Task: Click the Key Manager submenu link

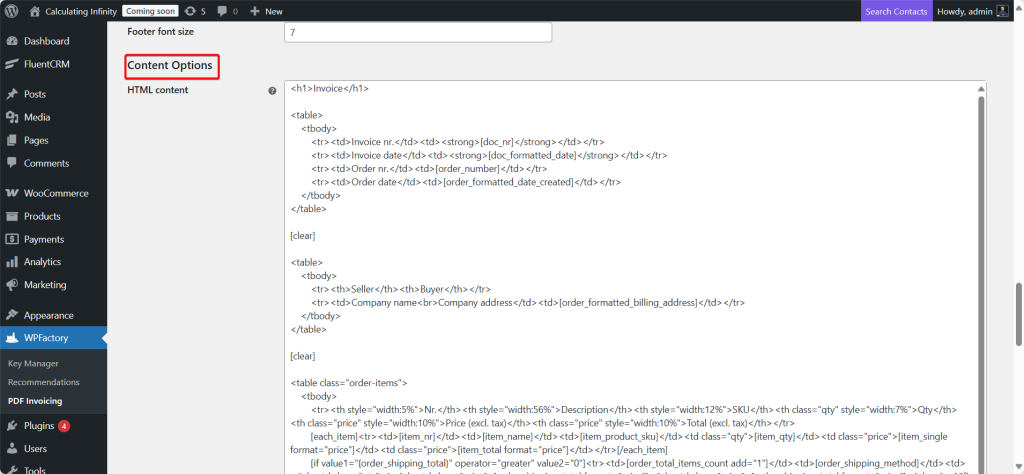Action: (x=33, y=363)
